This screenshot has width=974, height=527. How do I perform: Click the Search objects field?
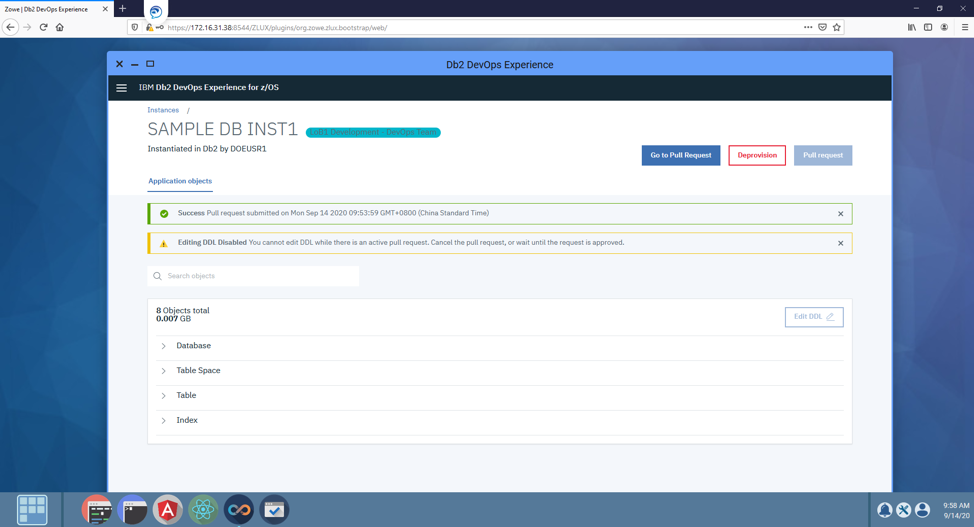pos(253,276)
